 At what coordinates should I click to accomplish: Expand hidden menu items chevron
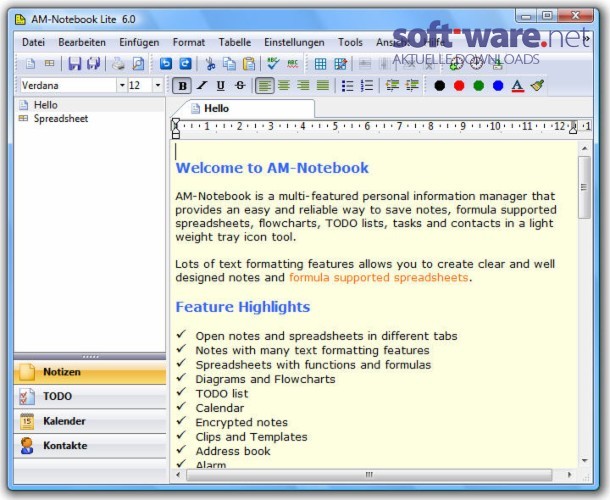point(587,39)
